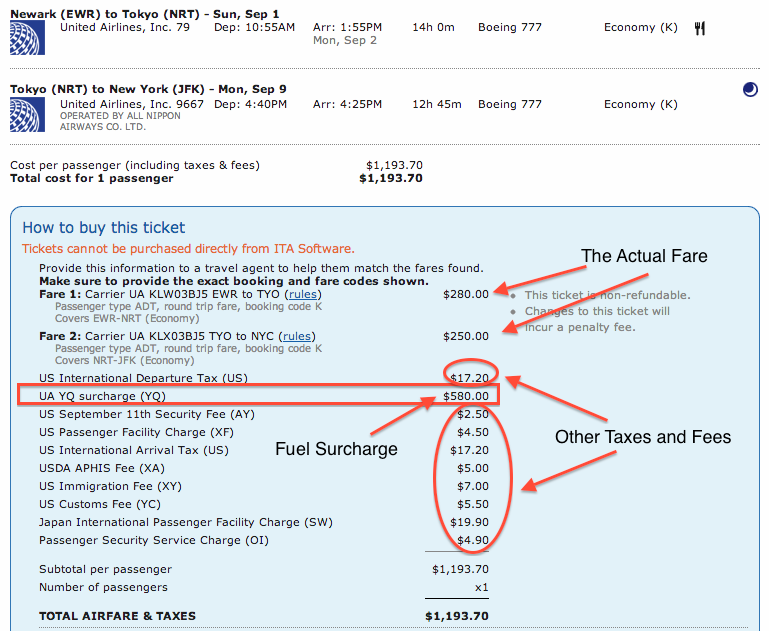The image size is (769, 631).
Task: Click the $7.00 immigration fee amount
Action: 473,486
